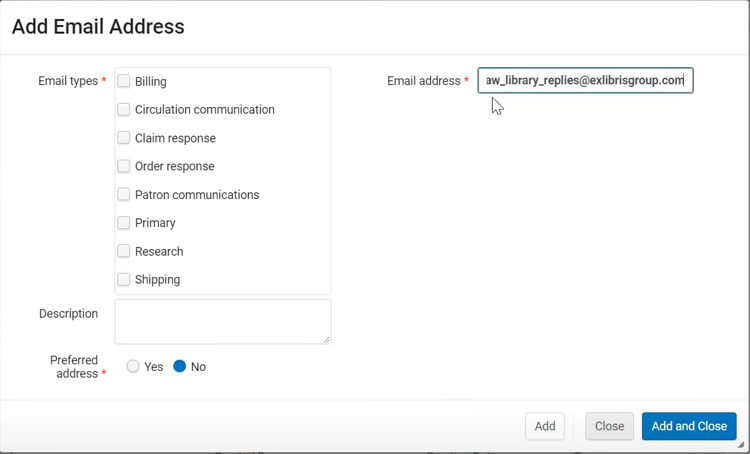Check the Patron communications option
750x454 pixels.
tap(124, 194)
